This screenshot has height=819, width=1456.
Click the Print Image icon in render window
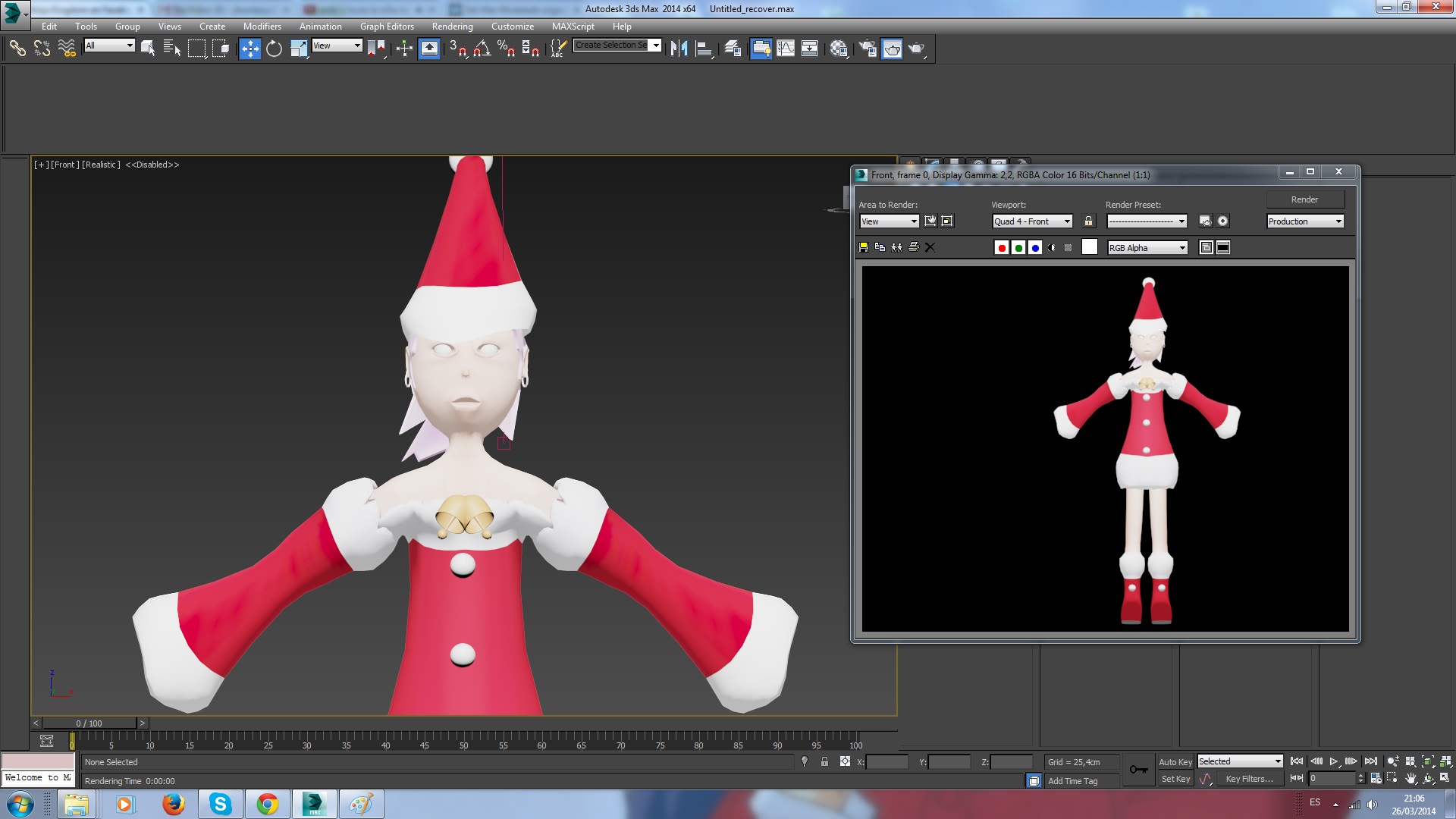click(x=914, y=247)
